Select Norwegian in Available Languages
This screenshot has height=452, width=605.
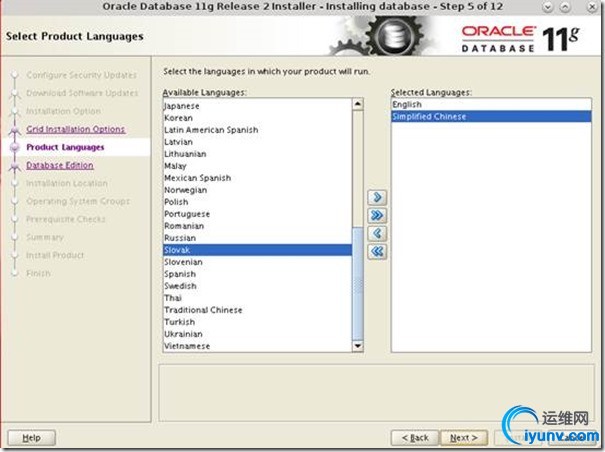[257, 190]
